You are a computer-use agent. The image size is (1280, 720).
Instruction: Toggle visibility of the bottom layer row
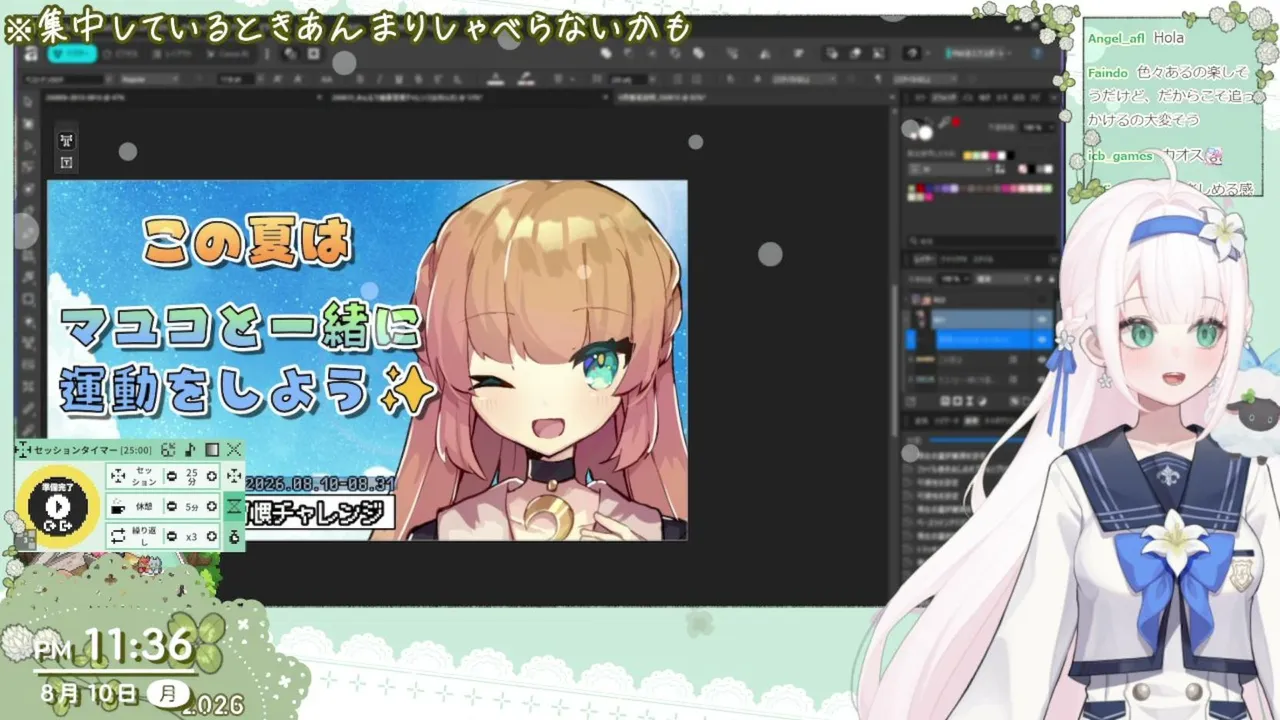[1042, 380]
